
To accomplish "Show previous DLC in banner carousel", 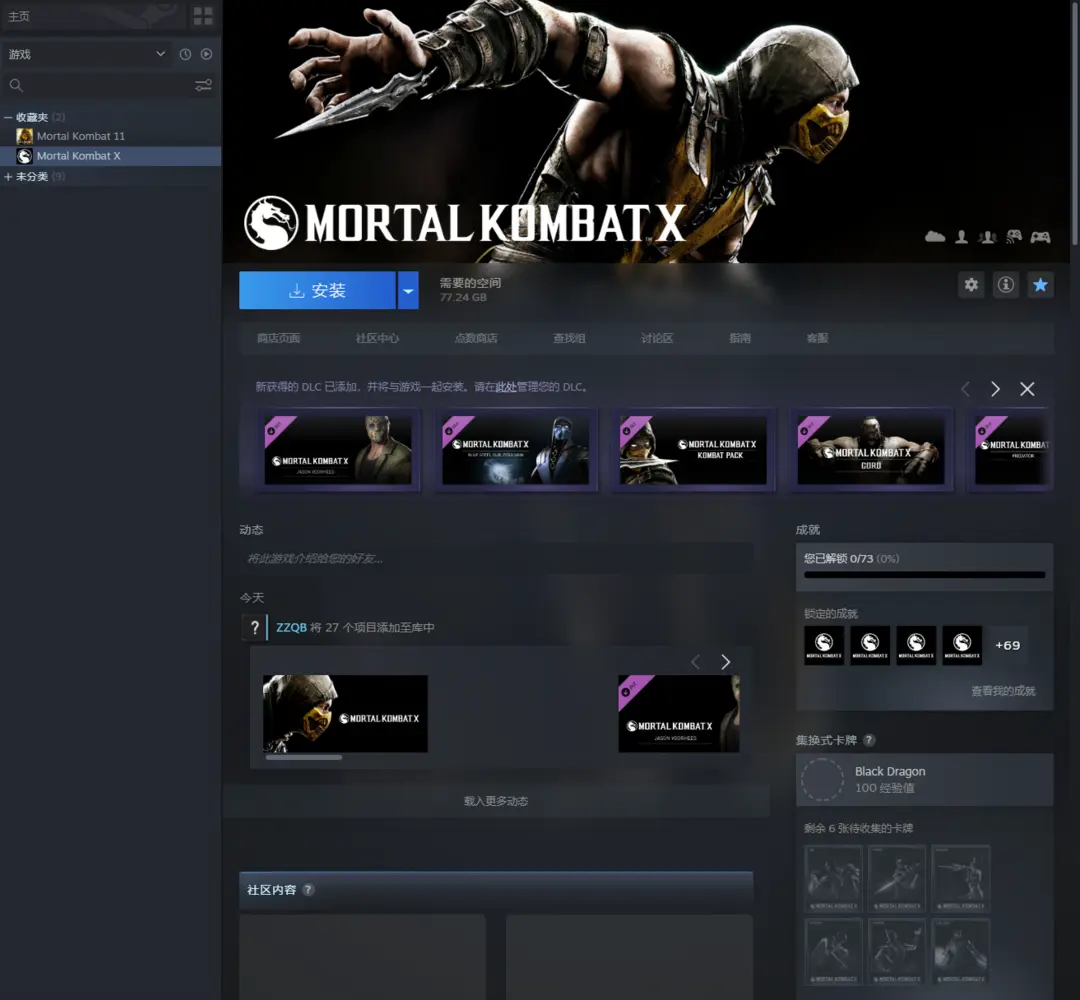I will pos(965,389).
